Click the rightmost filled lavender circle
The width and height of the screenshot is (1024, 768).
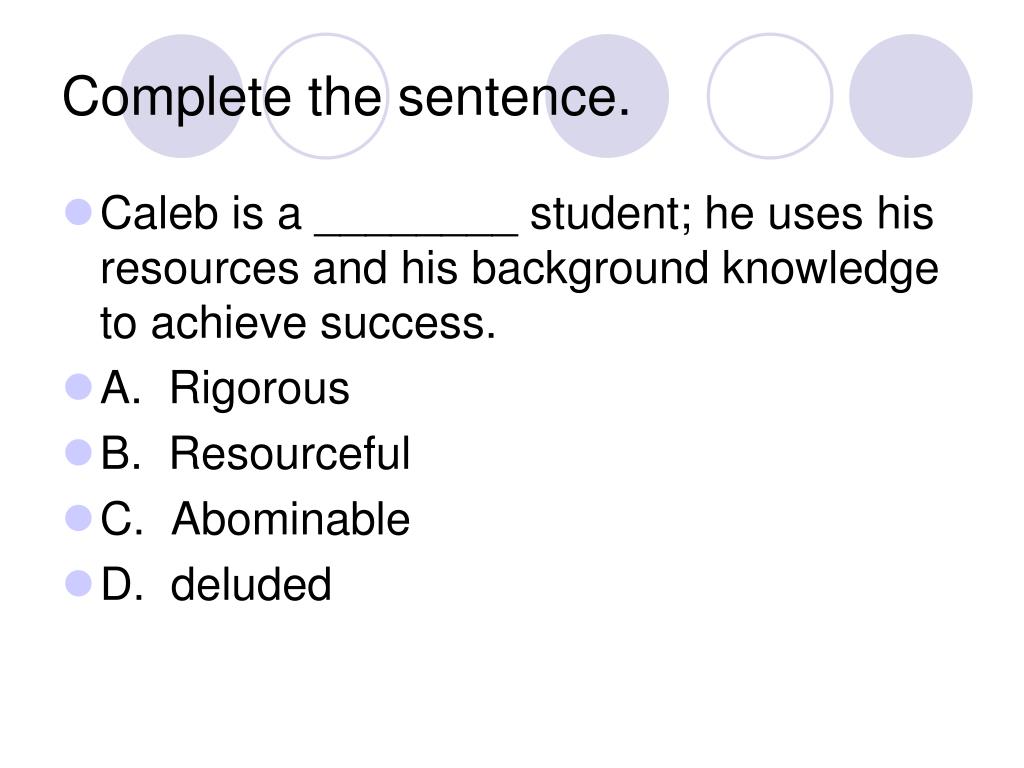tap(910, 96)
